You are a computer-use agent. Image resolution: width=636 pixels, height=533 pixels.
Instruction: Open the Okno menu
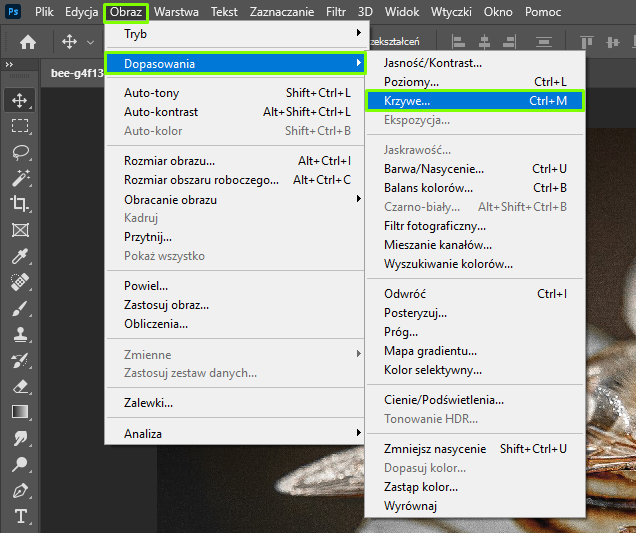[x=498, y=12]
